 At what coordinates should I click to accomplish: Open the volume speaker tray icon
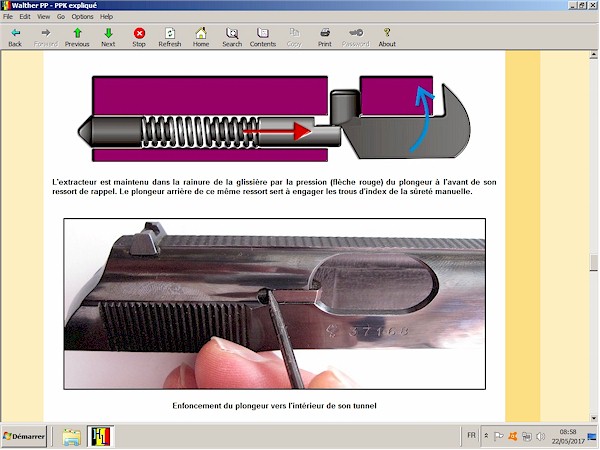540,436
